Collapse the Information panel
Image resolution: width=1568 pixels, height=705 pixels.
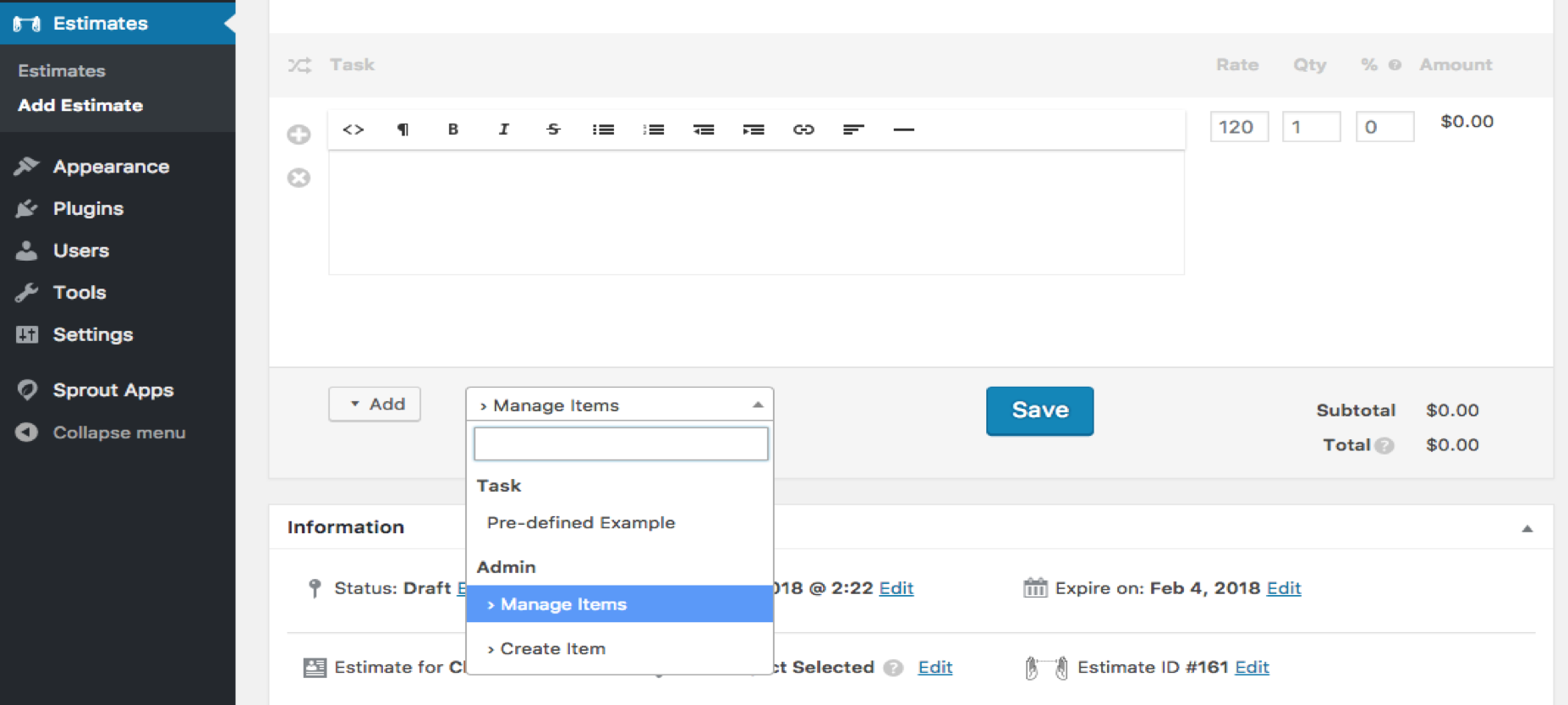tap(1527, 528)
